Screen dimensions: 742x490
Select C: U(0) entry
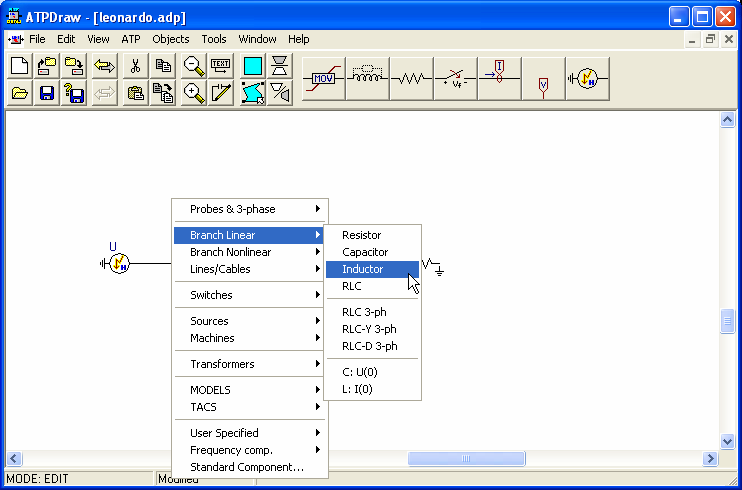tap(372, 373)
